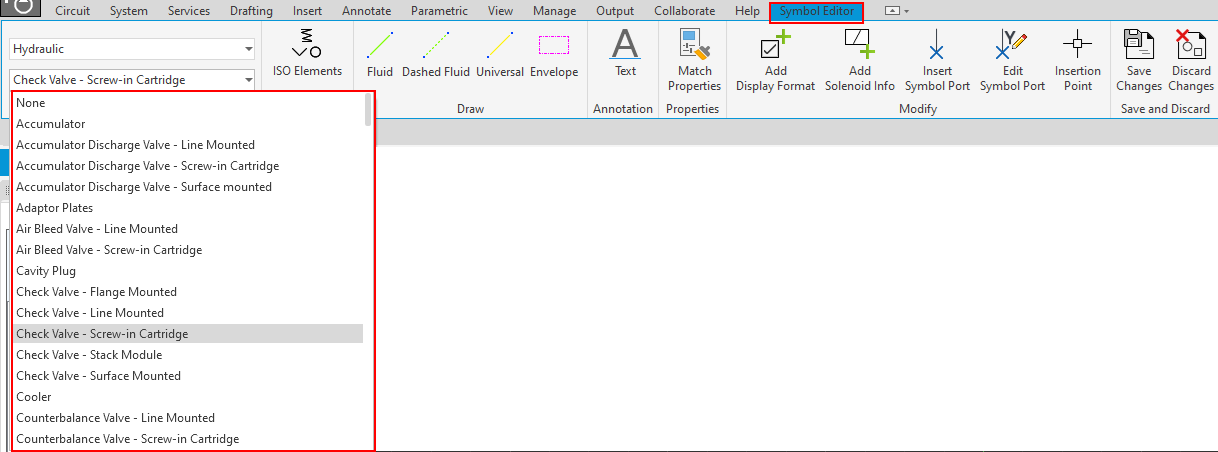Screen dimensions: 1218x452
Task: Click Edit Symbol Port
Action: (x=1012, y=60)
